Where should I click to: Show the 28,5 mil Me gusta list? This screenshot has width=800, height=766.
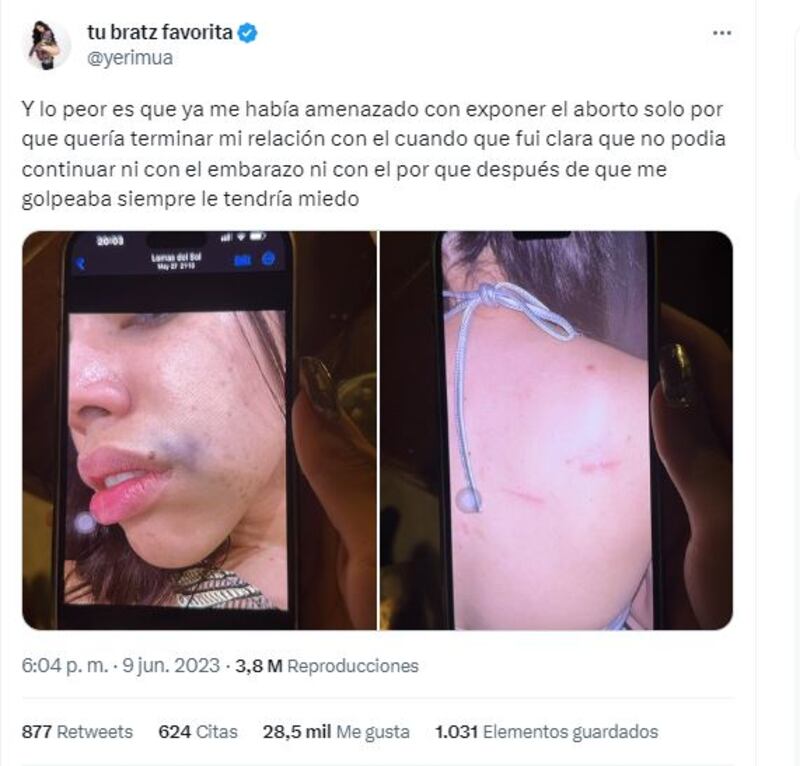[336, 731]
